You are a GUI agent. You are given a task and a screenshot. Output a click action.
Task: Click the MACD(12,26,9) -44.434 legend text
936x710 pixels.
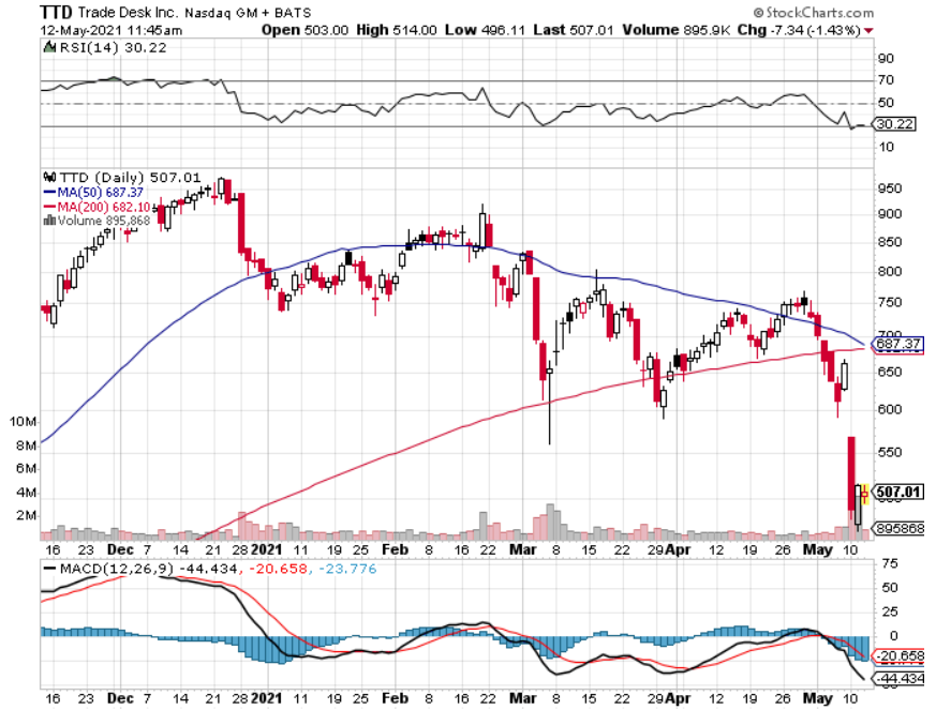[x=147, y=569]
